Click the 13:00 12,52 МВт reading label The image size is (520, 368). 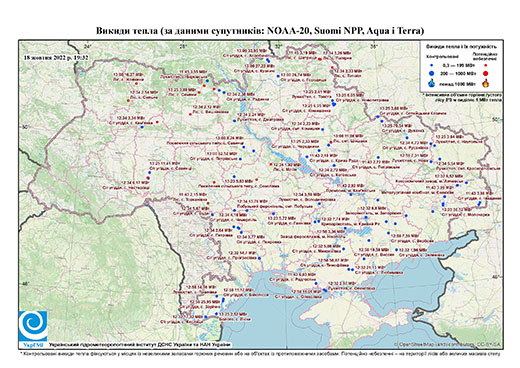tap(222, 154)
